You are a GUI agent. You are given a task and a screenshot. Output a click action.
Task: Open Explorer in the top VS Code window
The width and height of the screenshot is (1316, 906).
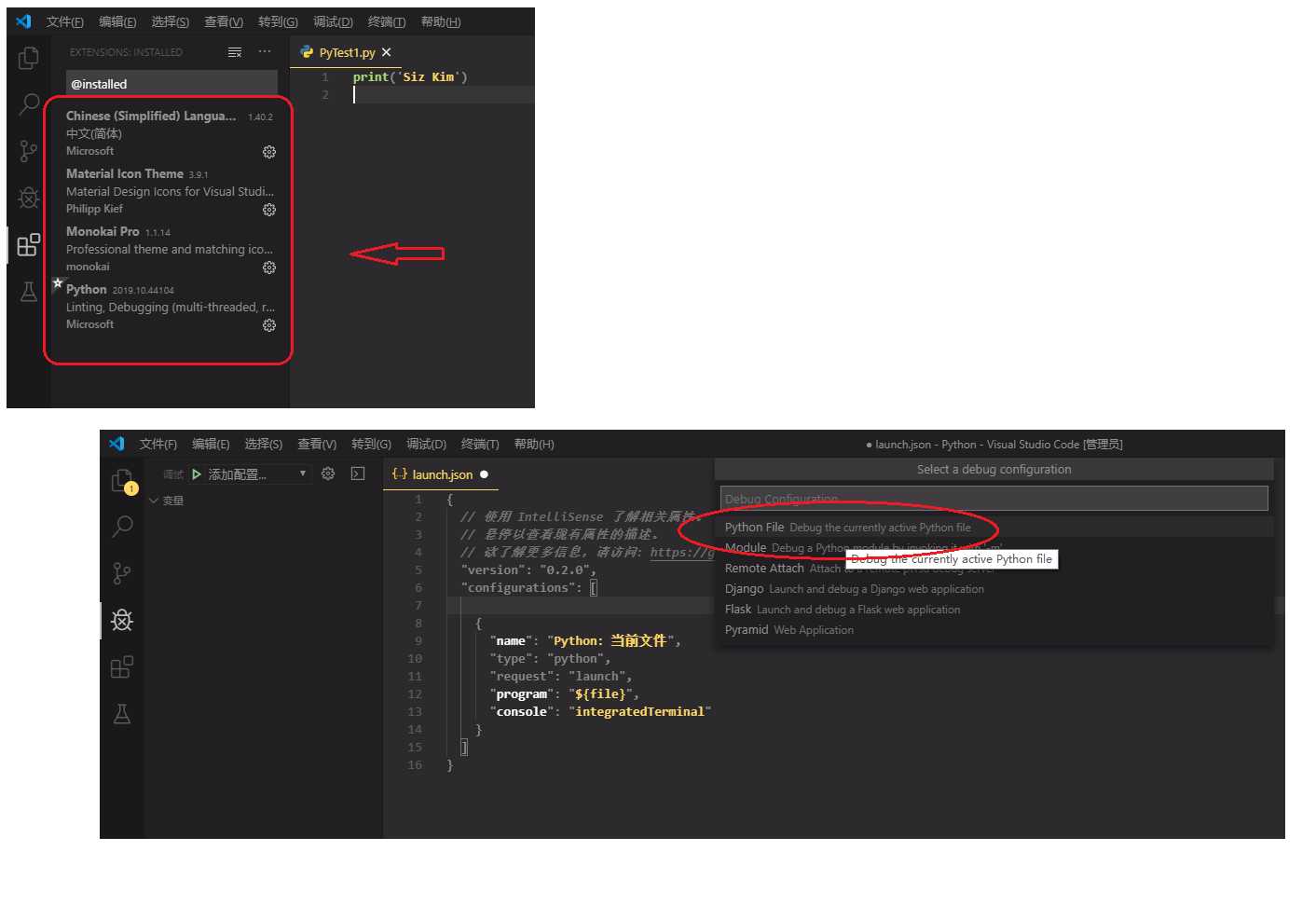pos(29,58)
